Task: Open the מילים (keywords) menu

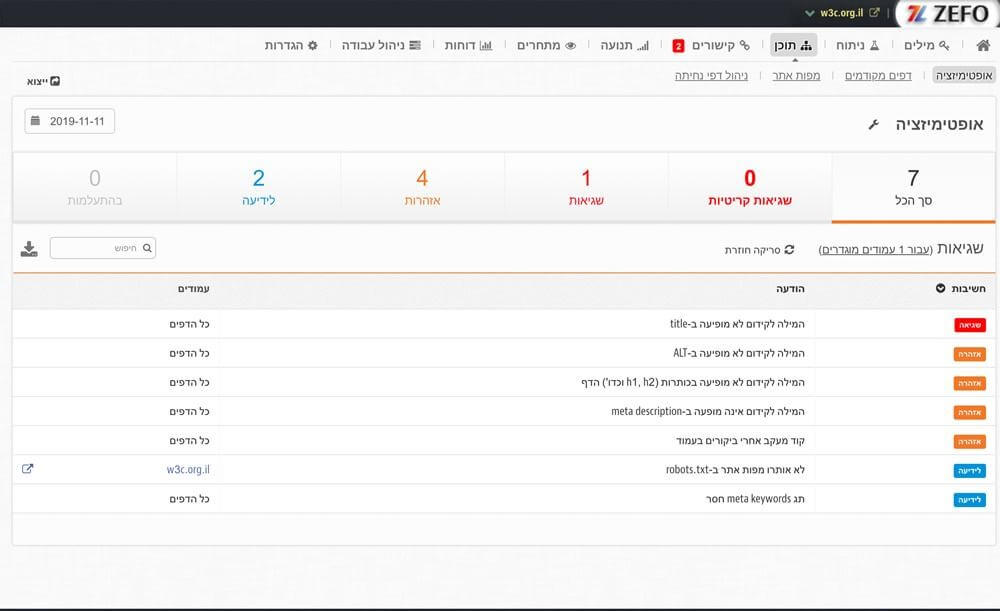Action: (x=927, y=45)
